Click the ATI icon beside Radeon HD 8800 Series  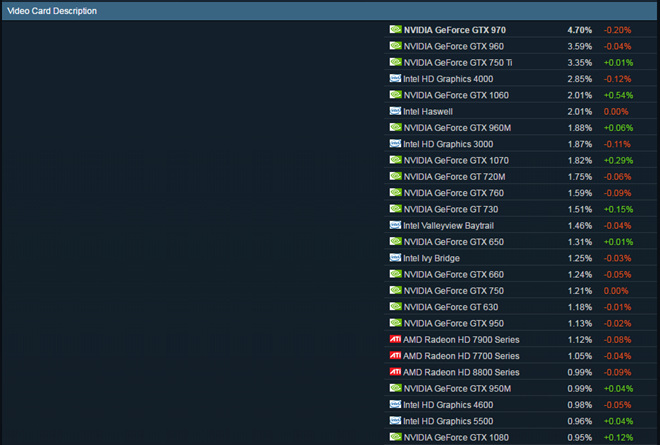click(x=395, y=372)
